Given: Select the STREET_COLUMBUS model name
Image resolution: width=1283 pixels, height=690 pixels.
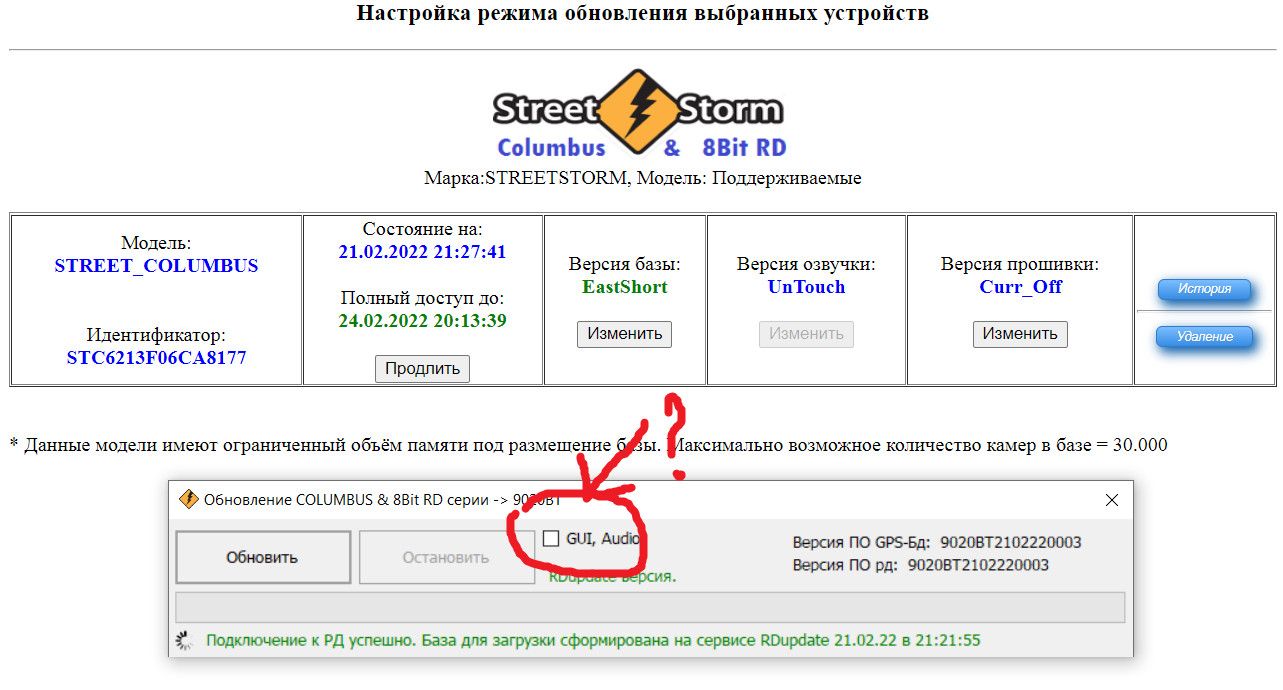Looking at the screenshot, I should [x=156, y=266].
